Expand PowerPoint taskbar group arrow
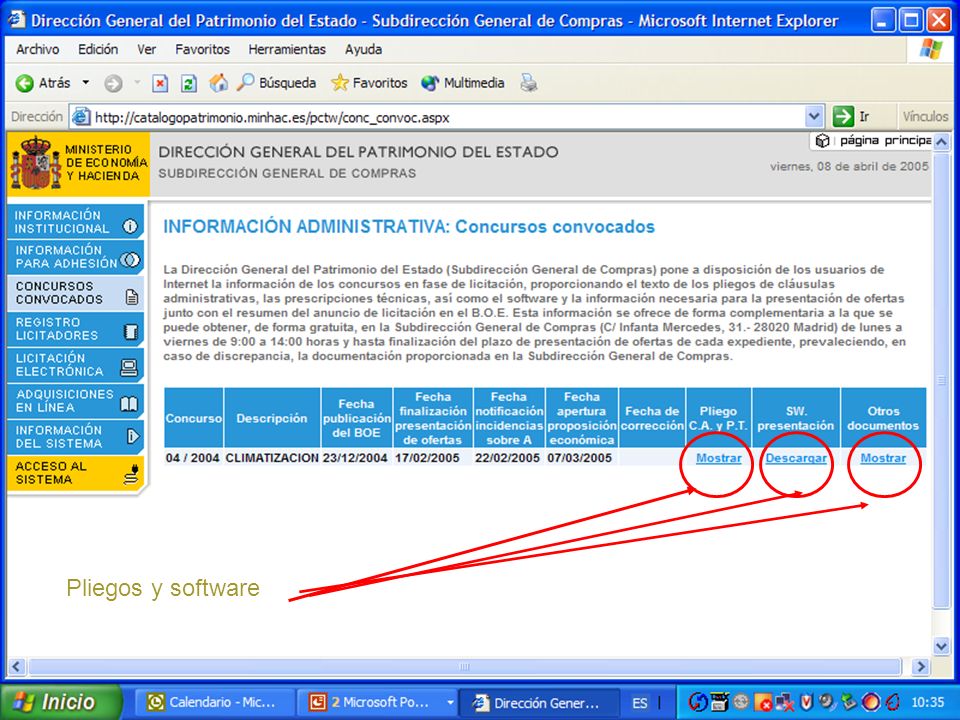 (x=450, y=702)
